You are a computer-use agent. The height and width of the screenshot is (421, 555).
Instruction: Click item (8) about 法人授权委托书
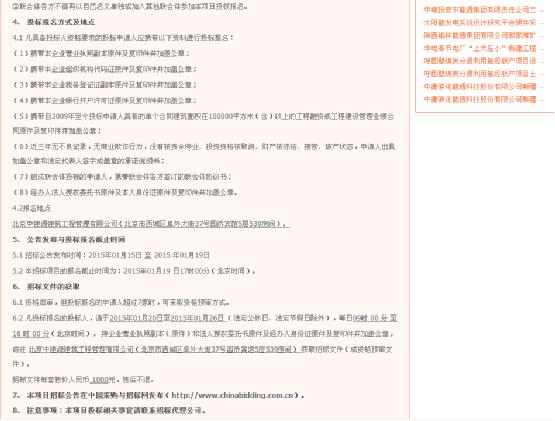[125, 193]
